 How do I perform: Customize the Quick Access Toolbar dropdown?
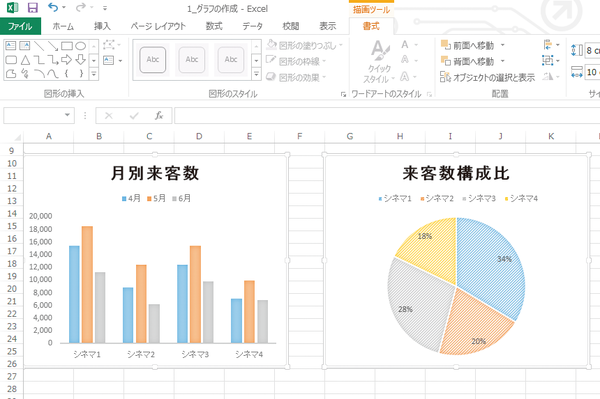[105, 8]
